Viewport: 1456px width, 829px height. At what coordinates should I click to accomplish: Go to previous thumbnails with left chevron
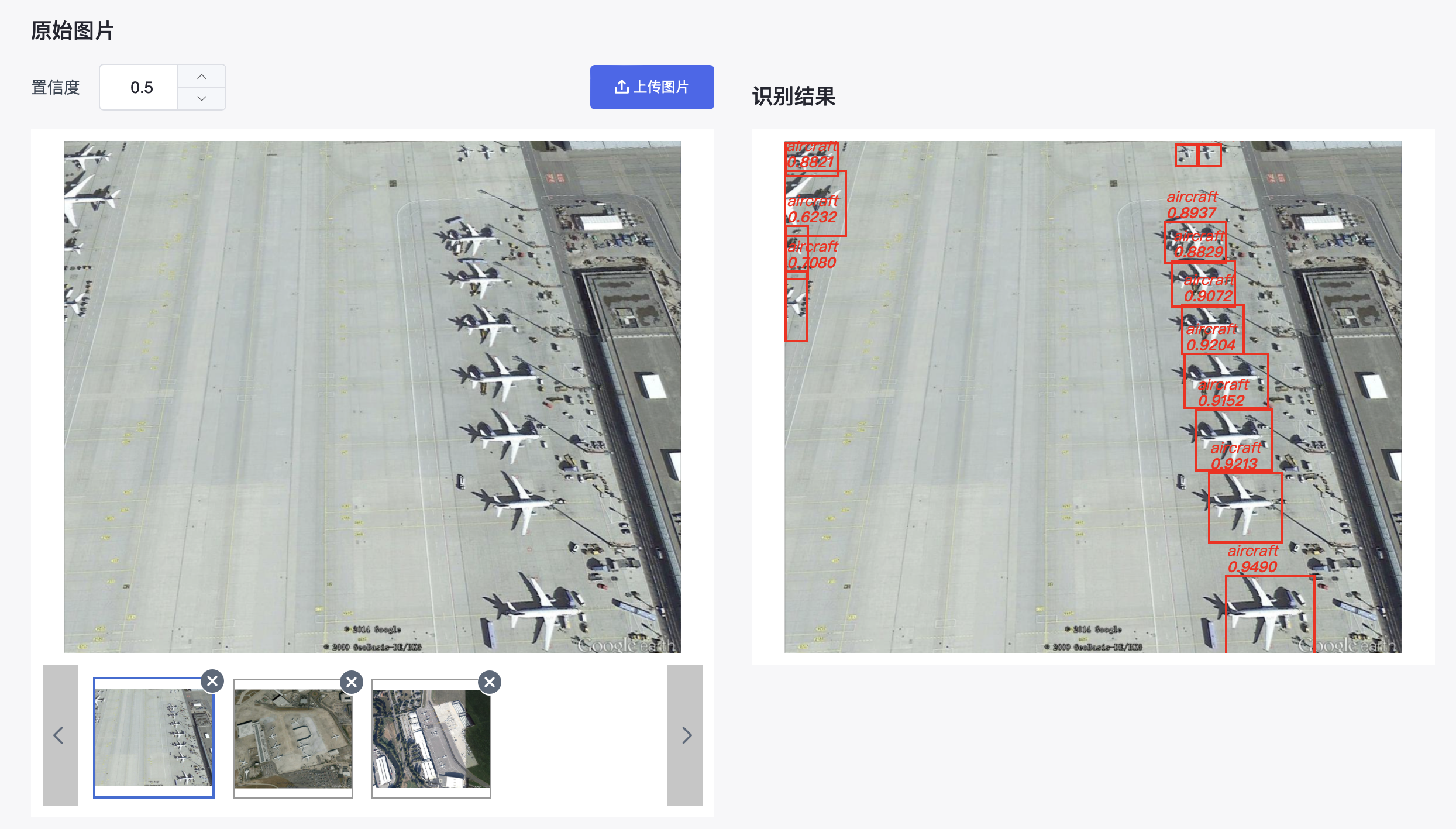pyautogui.click(x=60, y=735)
